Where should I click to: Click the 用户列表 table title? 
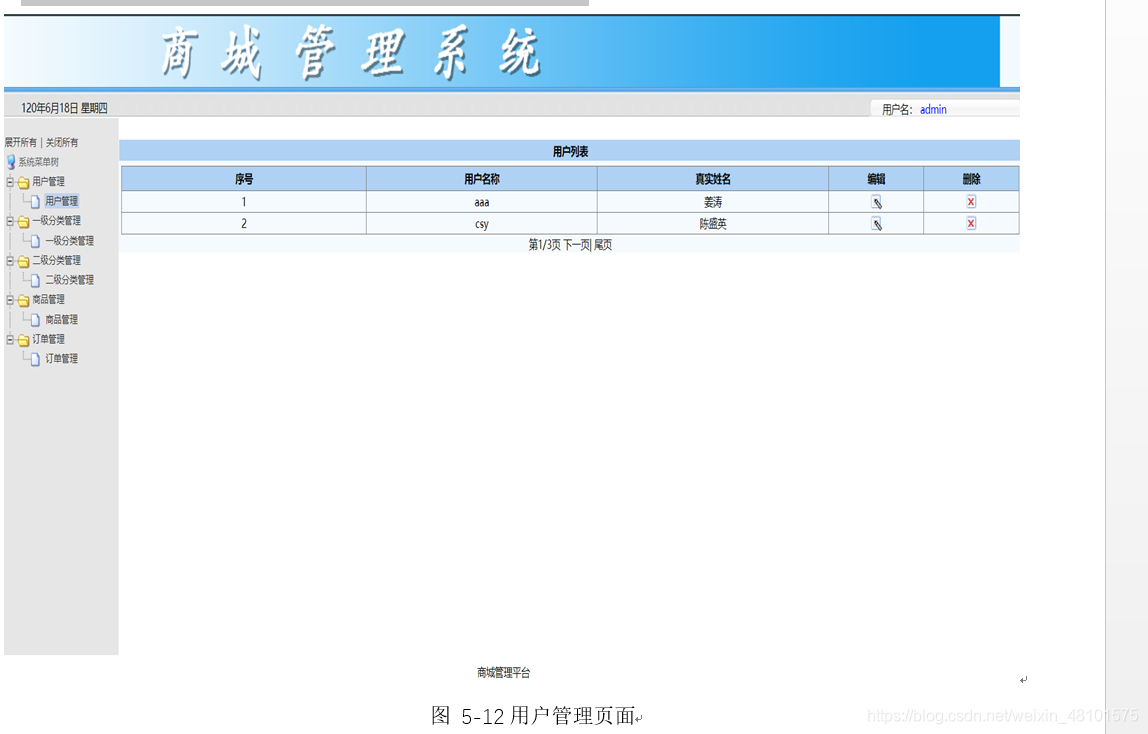pyautogui.click(x=570, y=151)
